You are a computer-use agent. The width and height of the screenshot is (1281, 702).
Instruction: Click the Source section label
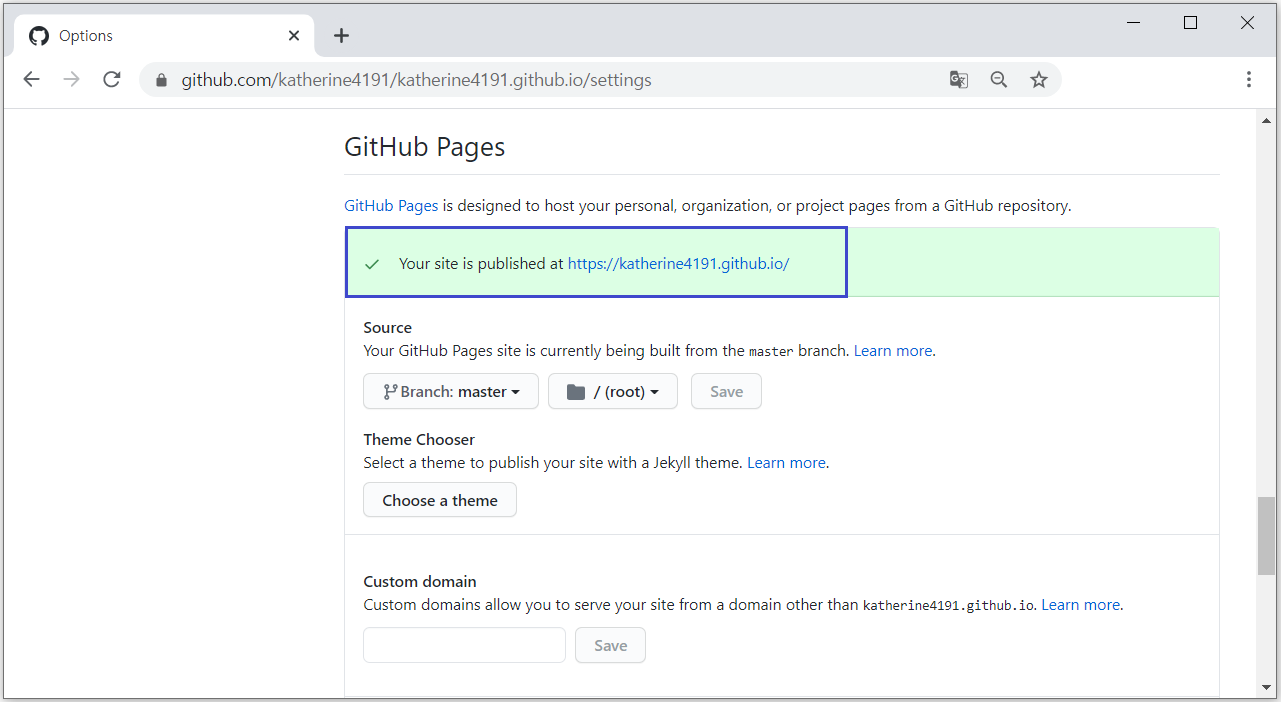click(x=388, y=328)
